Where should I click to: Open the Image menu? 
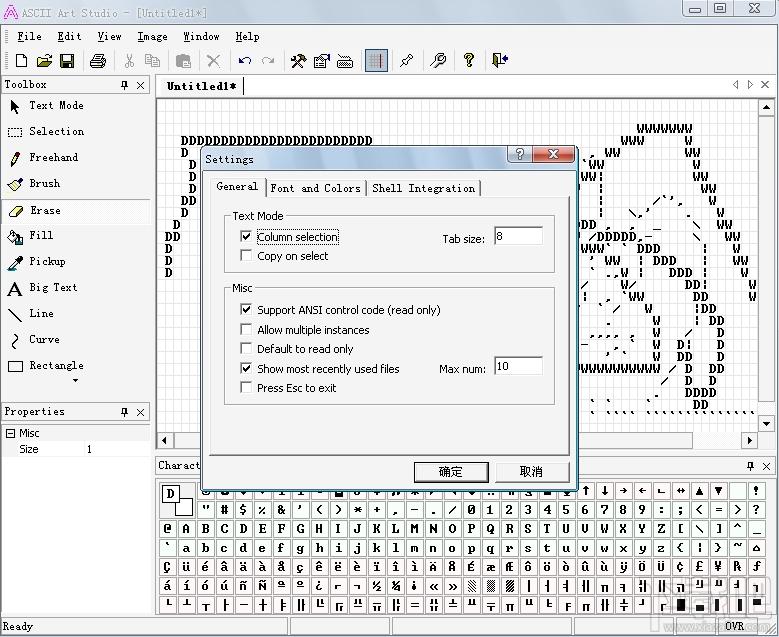[x=152, y=36]
